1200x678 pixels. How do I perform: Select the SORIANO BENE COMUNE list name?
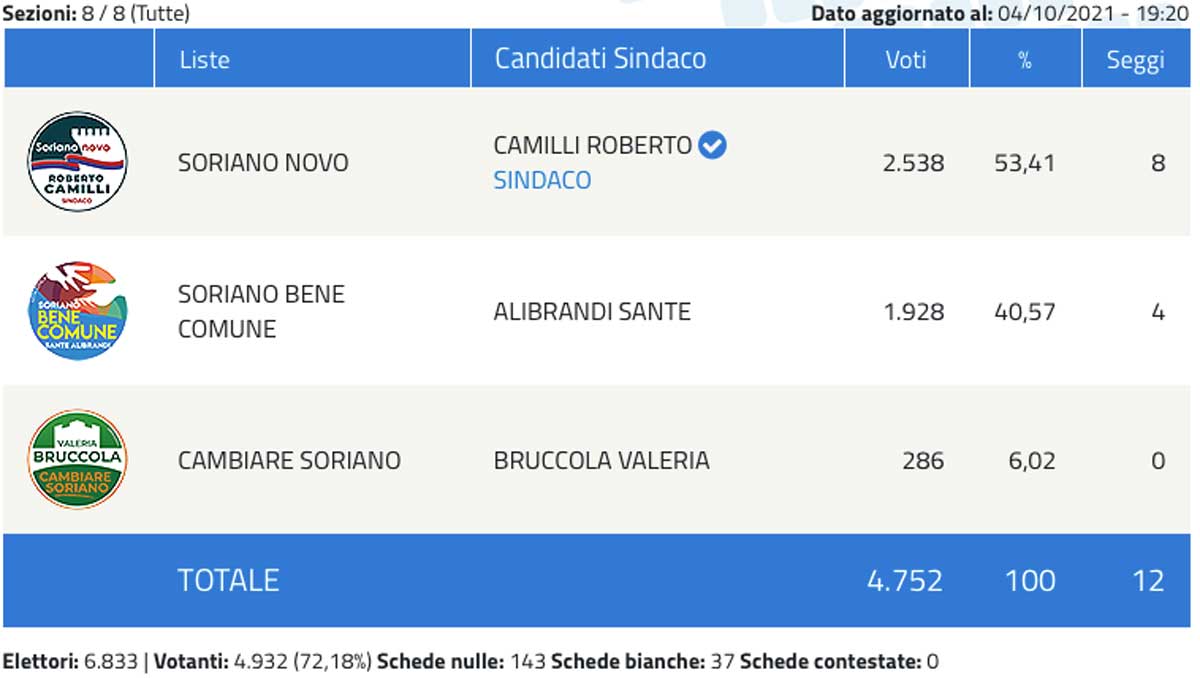point(261,311)
